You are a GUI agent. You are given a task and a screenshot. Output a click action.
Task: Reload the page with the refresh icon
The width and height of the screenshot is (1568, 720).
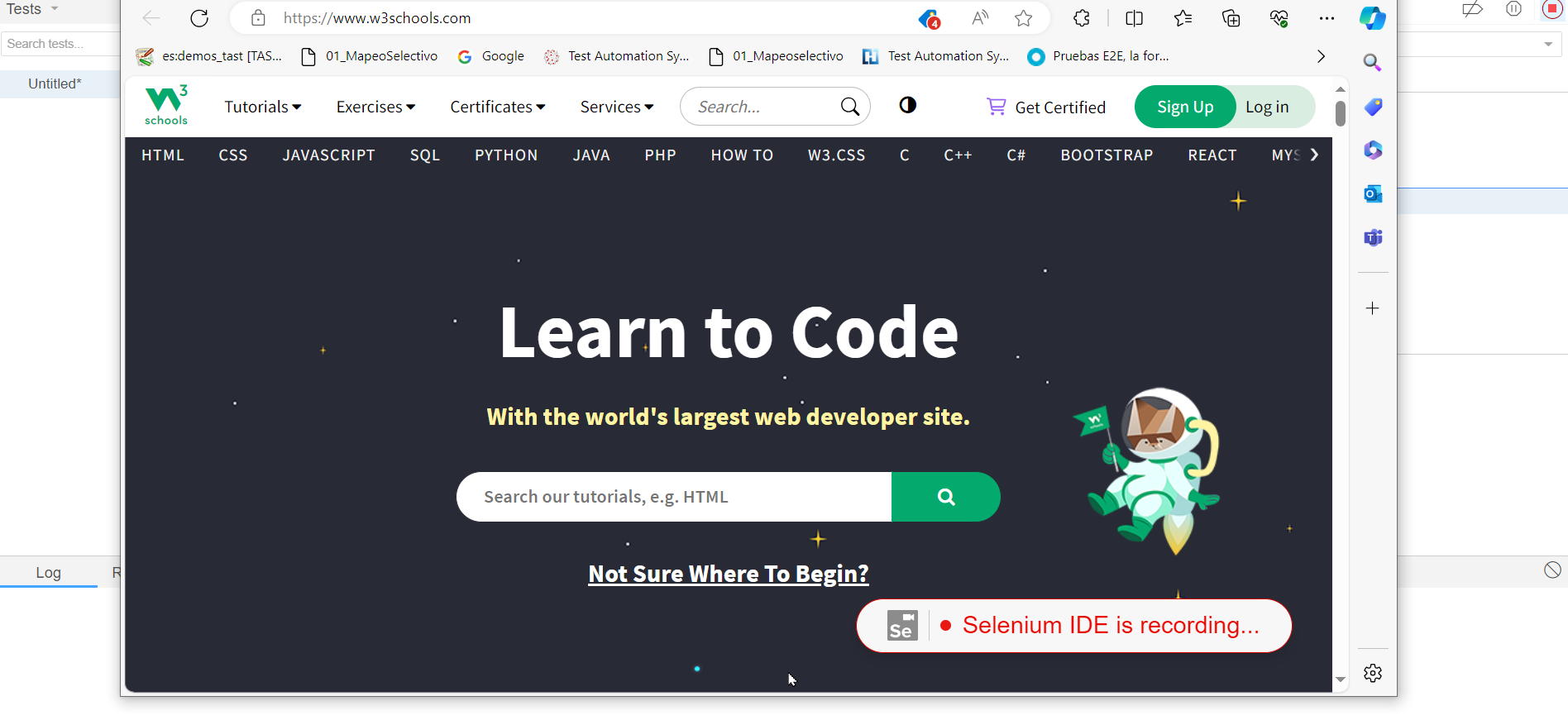coord(199,18)
